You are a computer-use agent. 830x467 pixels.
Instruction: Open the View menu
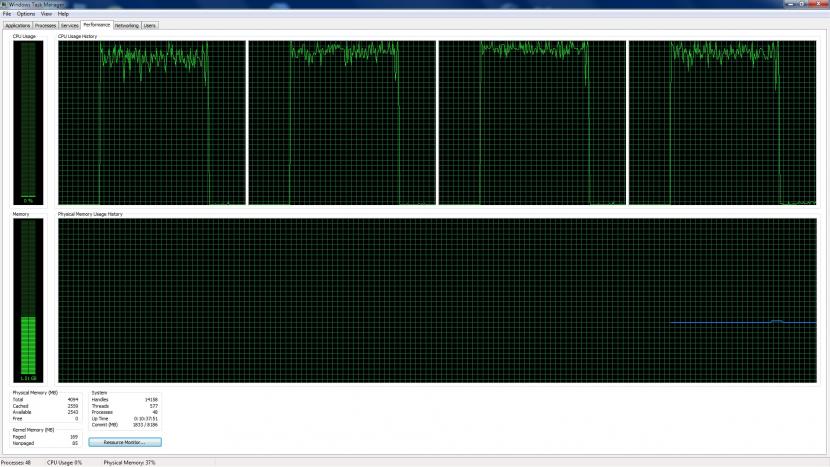(47, 14)
